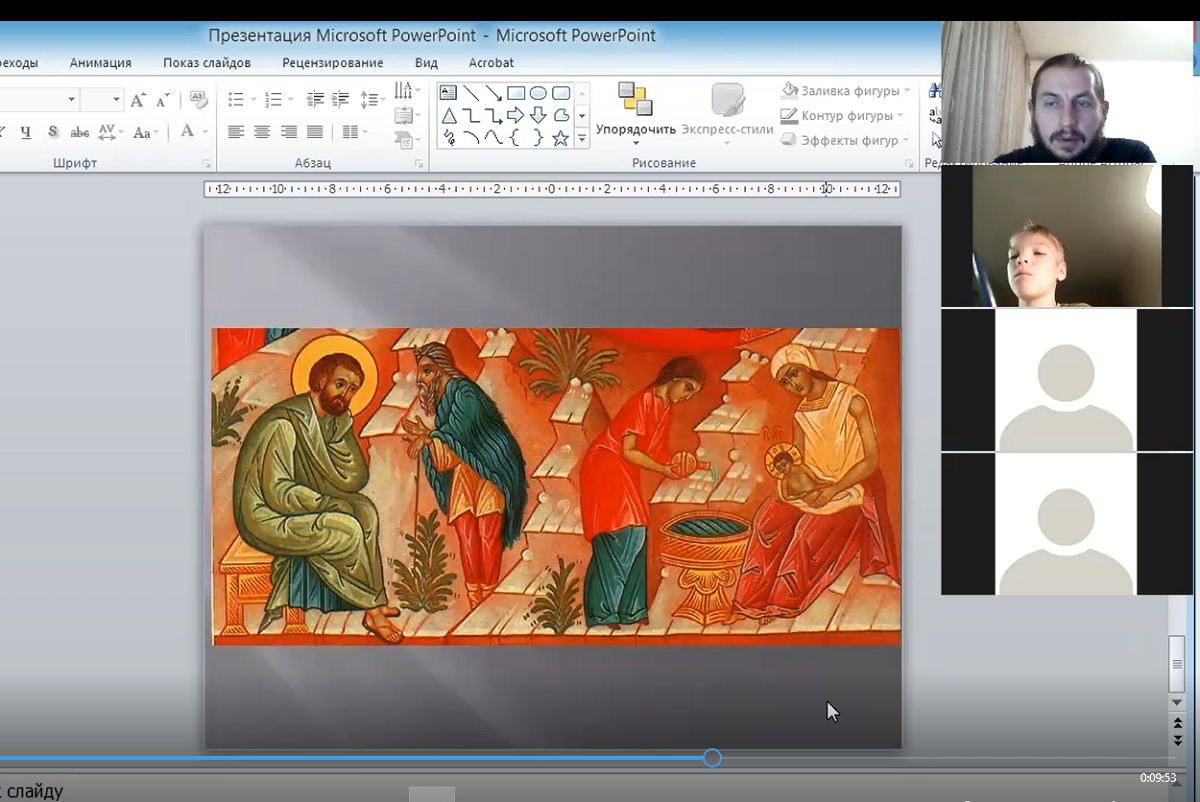Open the align text vertically options
Screen dimensions: 1200x802
405,116
